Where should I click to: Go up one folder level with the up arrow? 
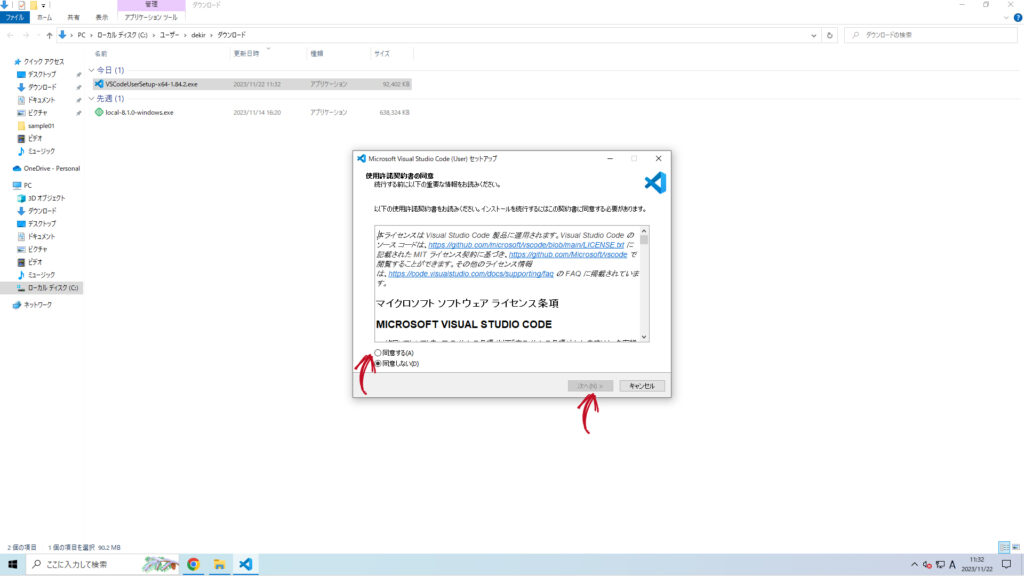[49, 35]
